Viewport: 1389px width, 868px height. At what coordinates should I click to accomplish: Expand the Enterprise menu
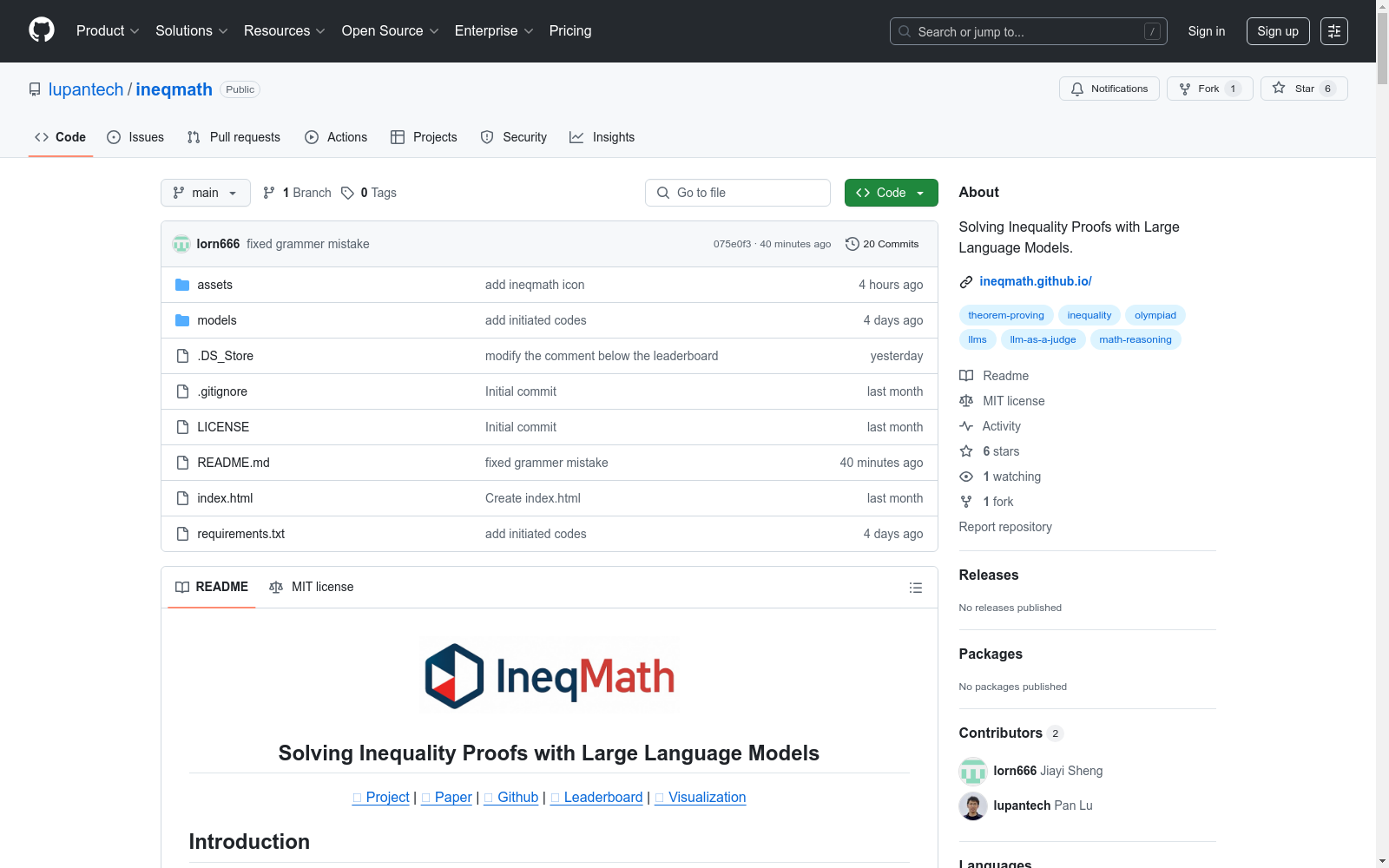coord(494,31)
